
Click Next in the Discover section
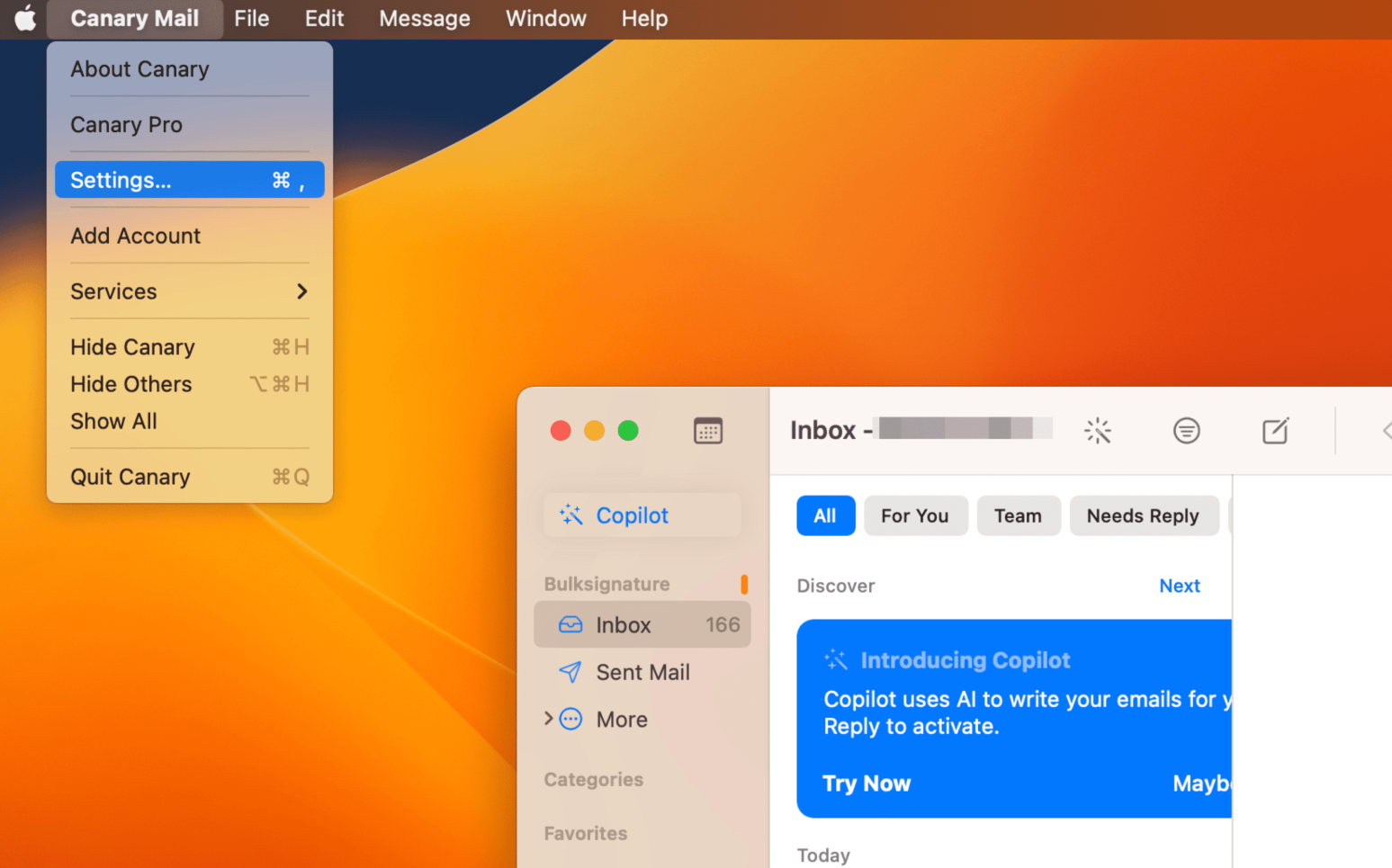coord(1179,586)
